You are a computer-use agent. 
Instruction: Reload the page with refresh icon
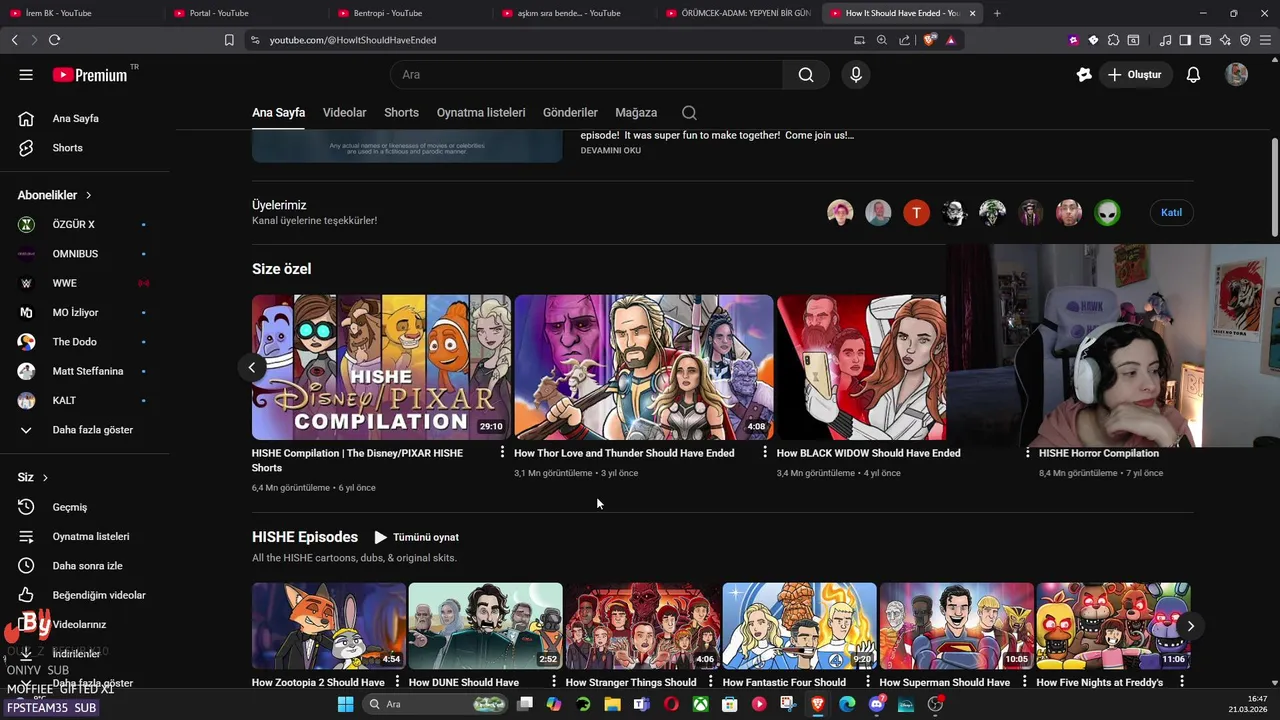[54, 40]
